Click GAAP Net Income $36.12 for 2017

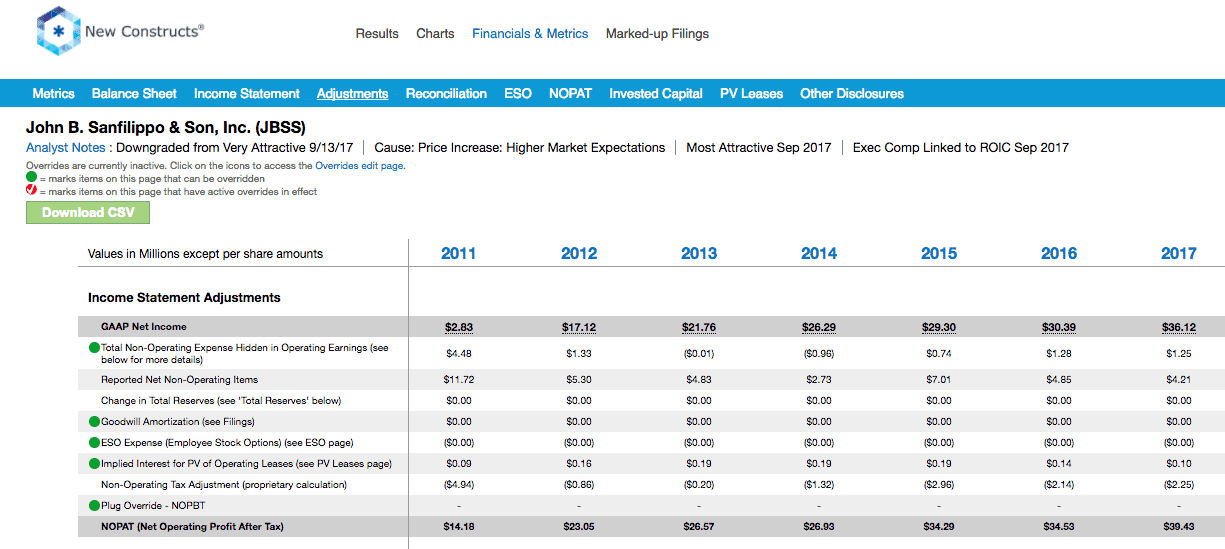(x=1178, y=327)
